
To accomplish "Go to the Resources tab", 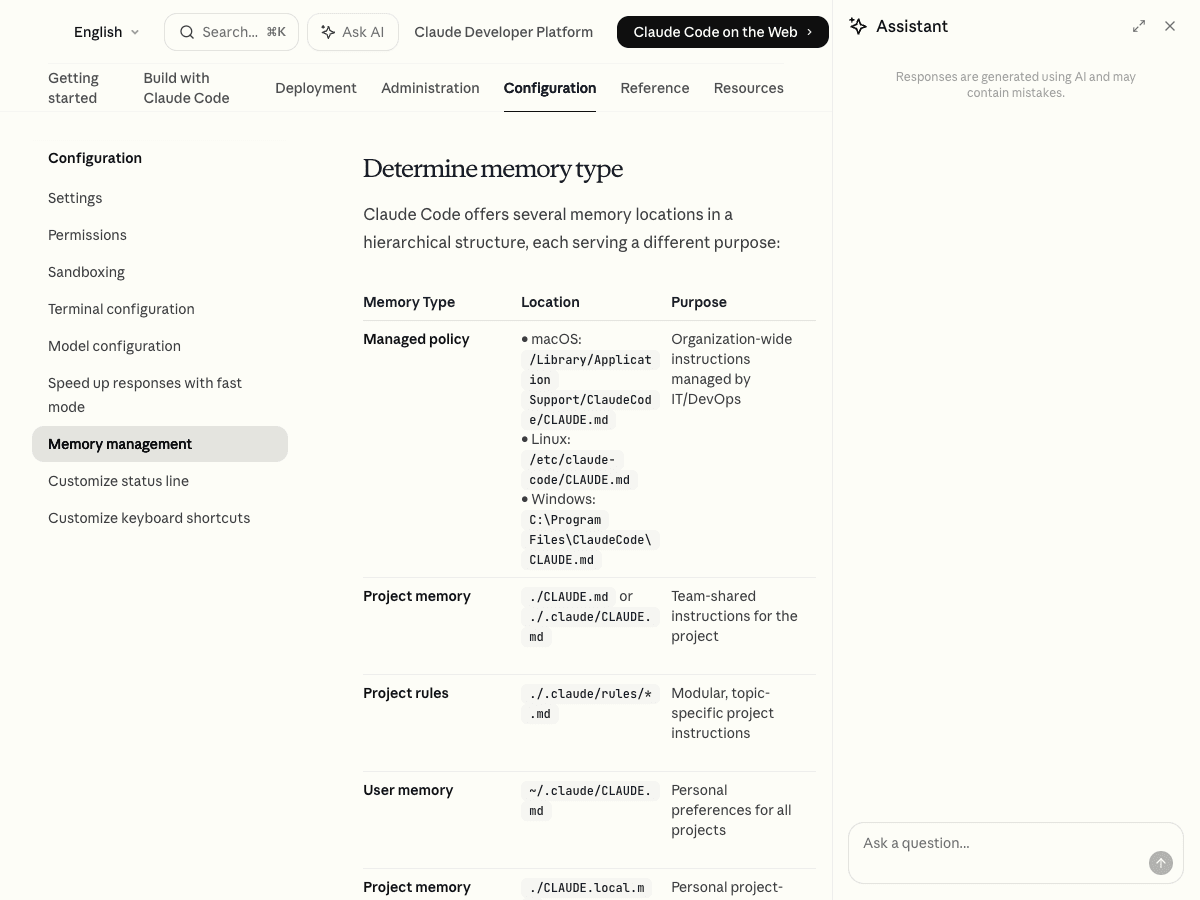I will (748, 88).
